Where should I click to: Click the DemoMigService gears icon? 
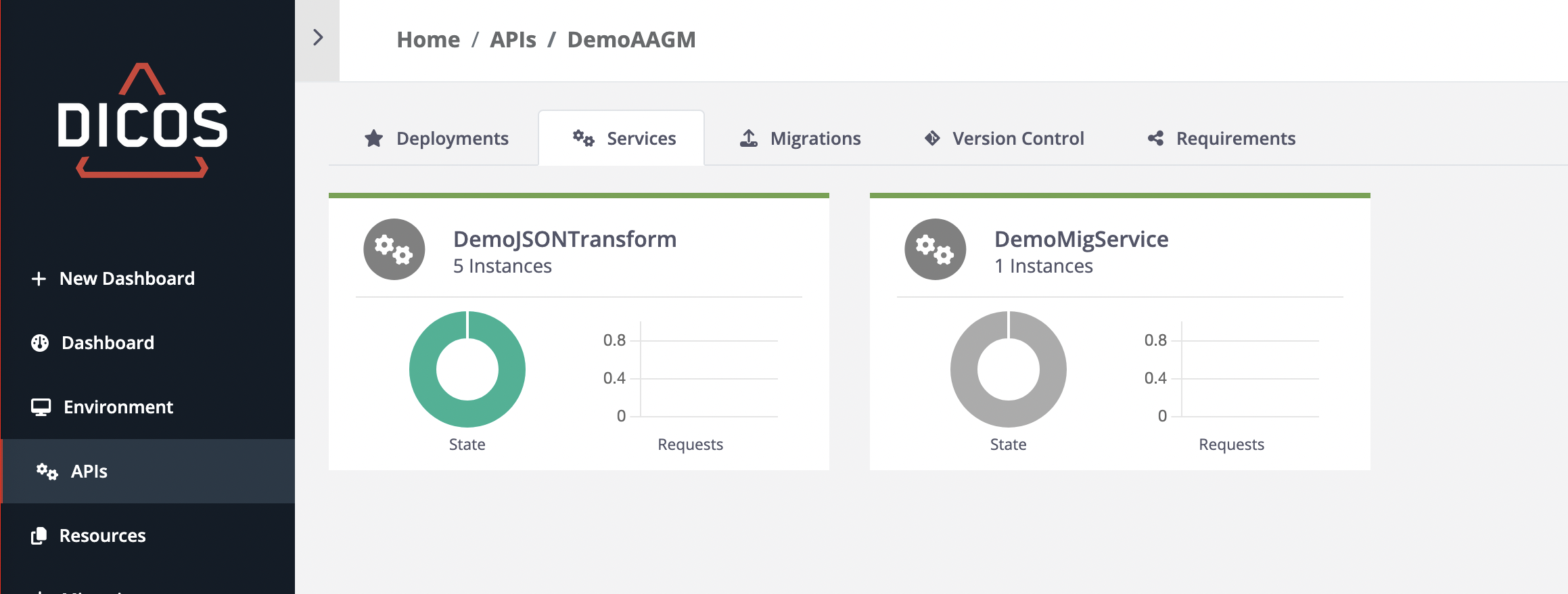pyautogui.click(x=935, y=250)
